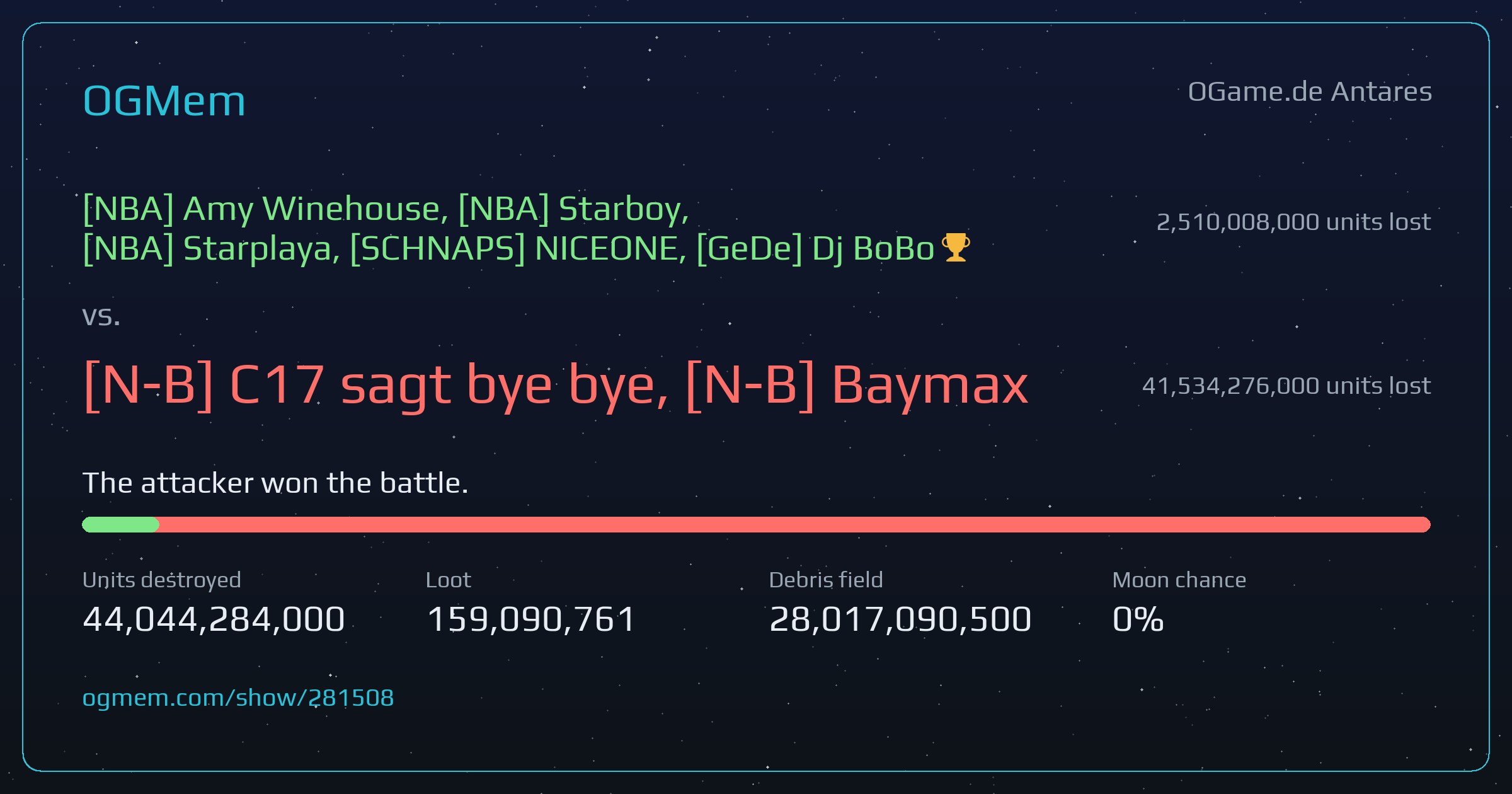Viewport: 1512px width, 794px height.
Task: Click the 28,017,090,500 debris value
Action: [900, 619]
